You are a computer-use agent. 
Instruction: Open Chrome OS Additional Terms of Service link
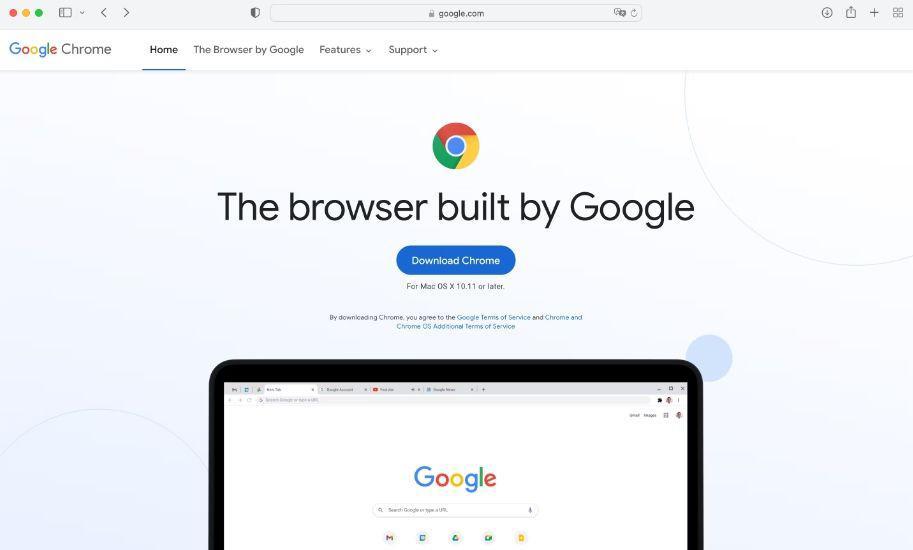[456, 327]
